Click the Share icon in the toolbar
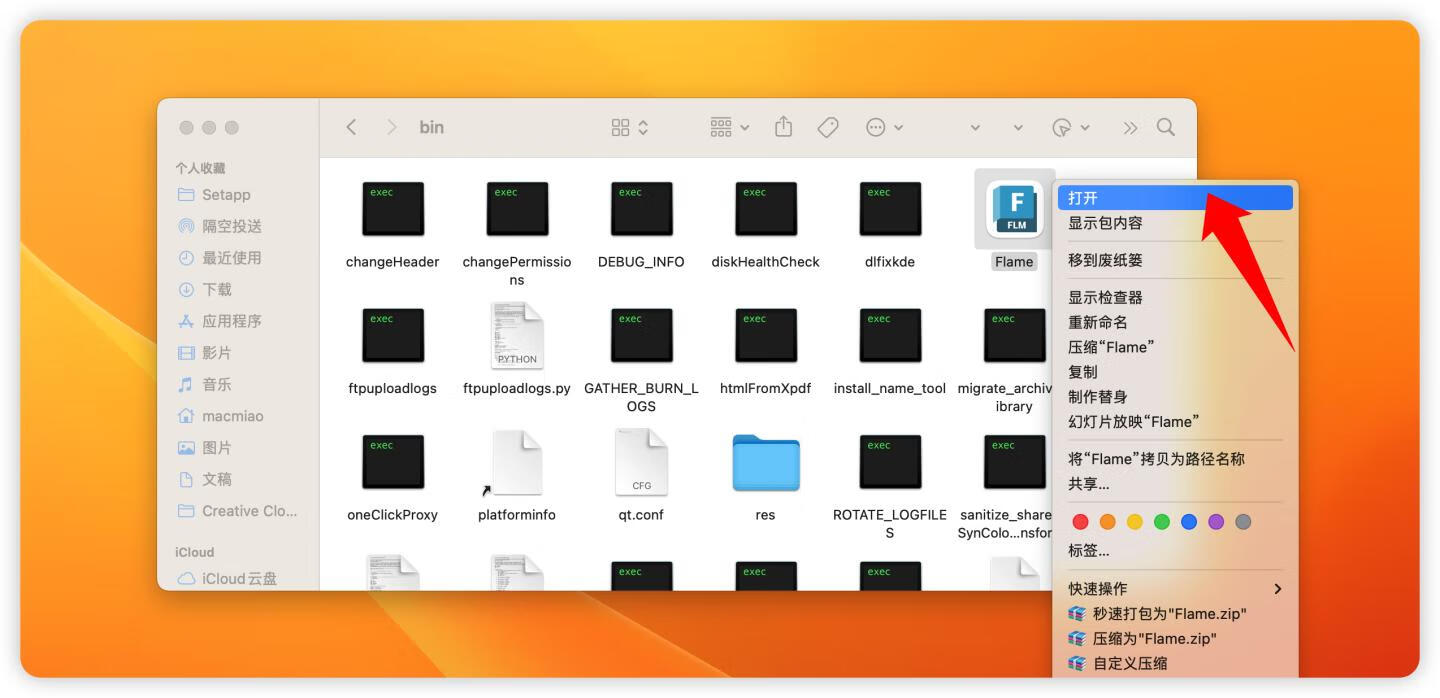The width and height of the screenshot is (1440, 698). 783,127
